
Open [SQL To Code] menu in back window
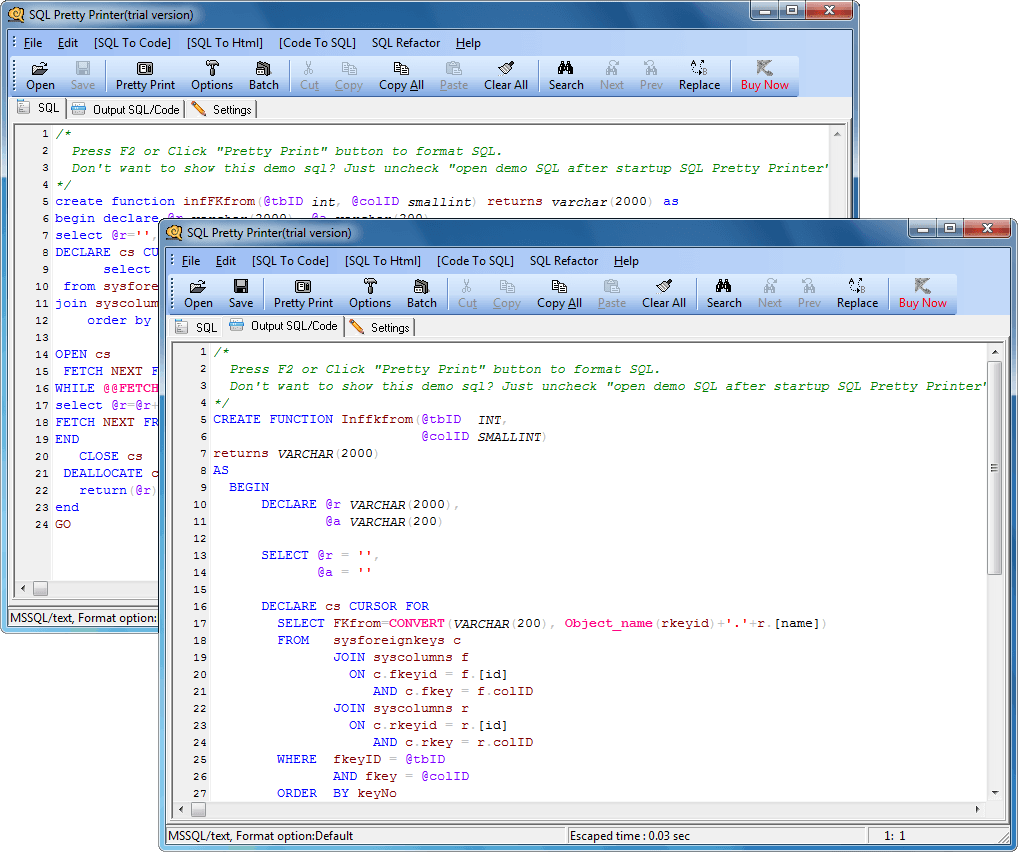tap(132, 43)
